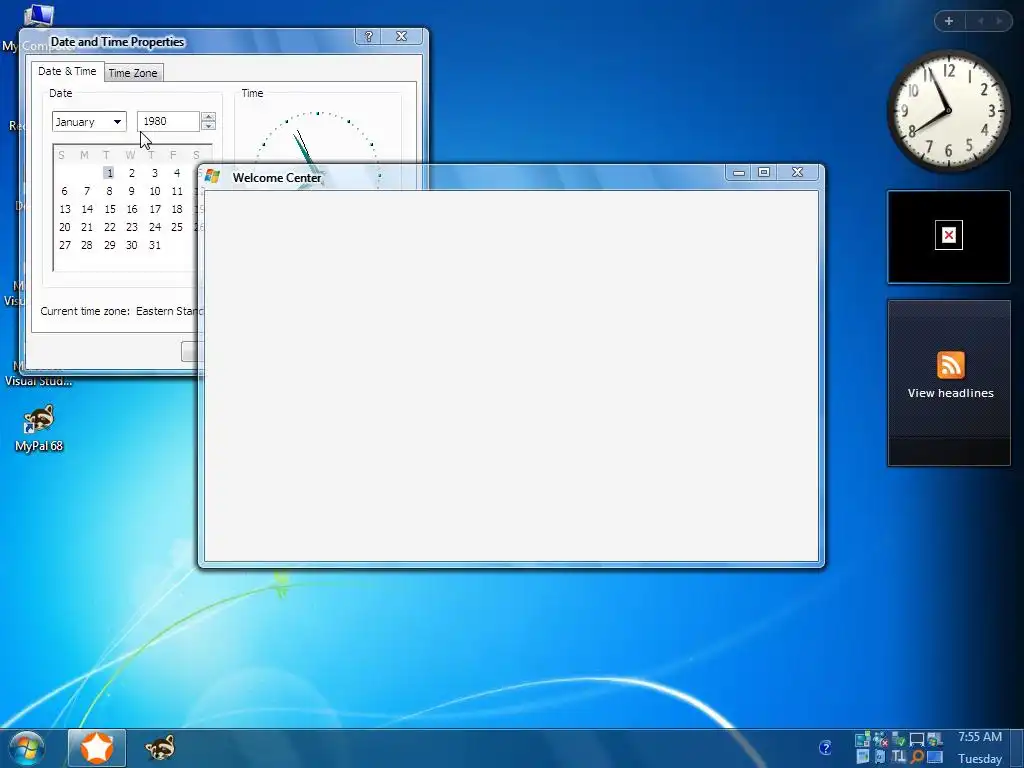Open the Start menu orb
The width and height of the screenshot is (1024, 768).
coord(27,748)
